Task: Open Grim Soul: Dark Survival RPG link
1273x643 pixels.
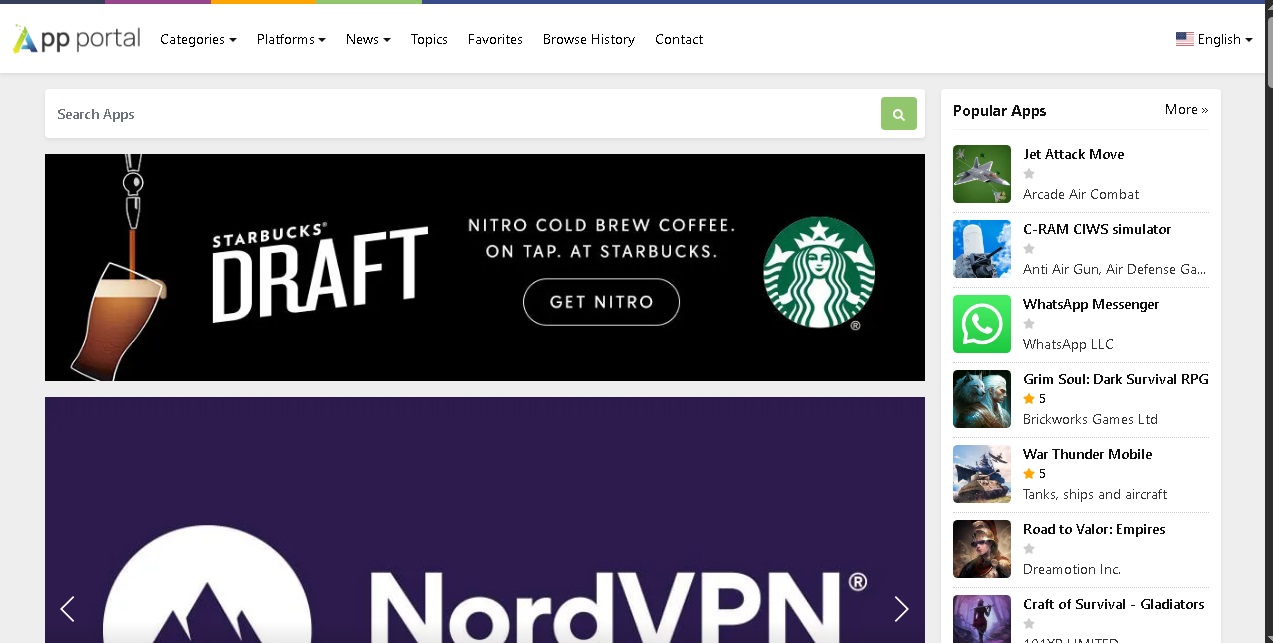Action: click(x=1116, y=379)
